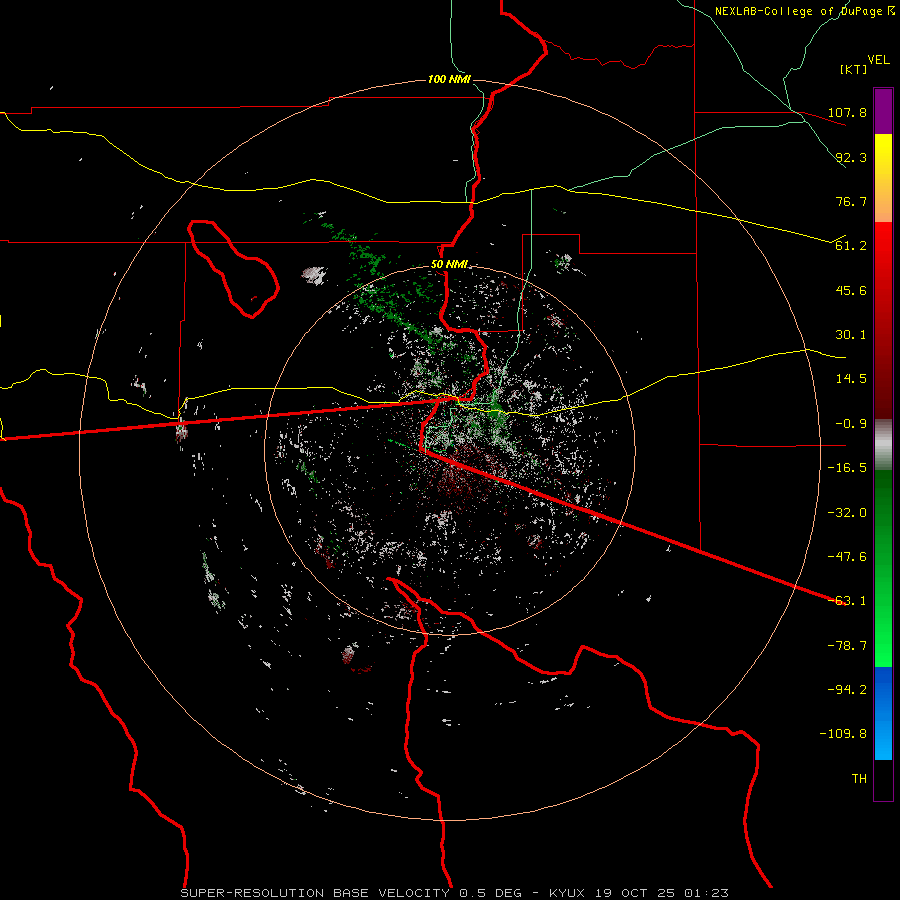Click the purple segment of color bar
Screen dimensions: 900x900
coord(883,111)
